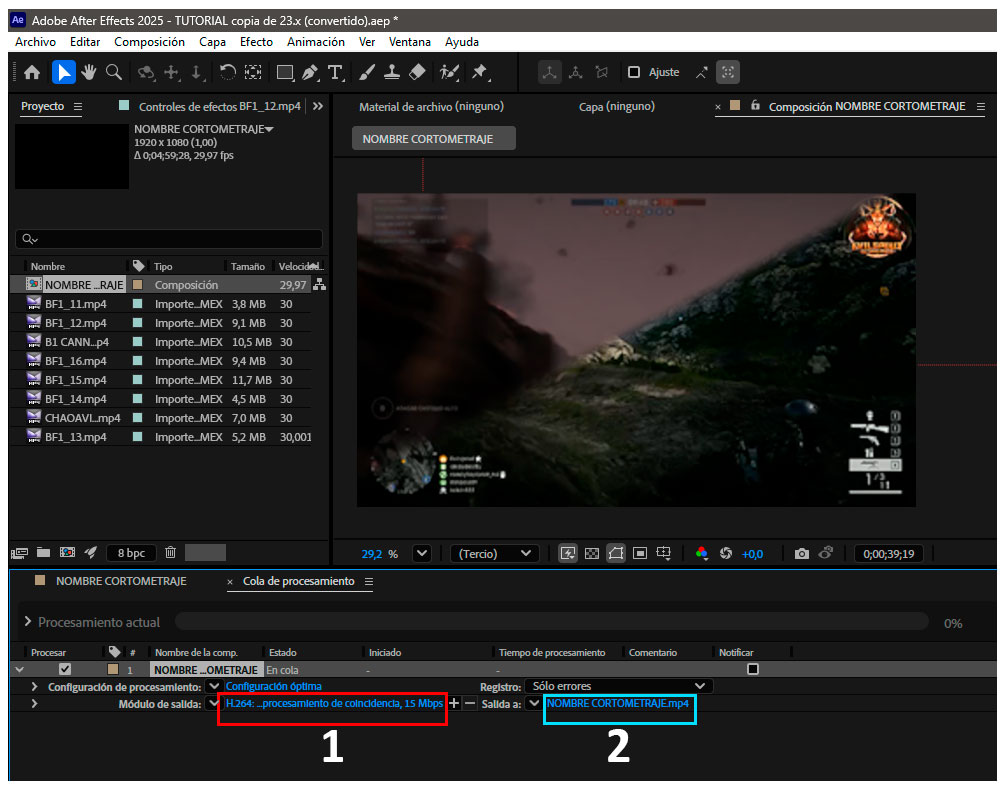This screenshot has height=794, width=1006.
Task: Expand the Procesamiento actual section
Action: pyautogui.click(x=28, y=621)
